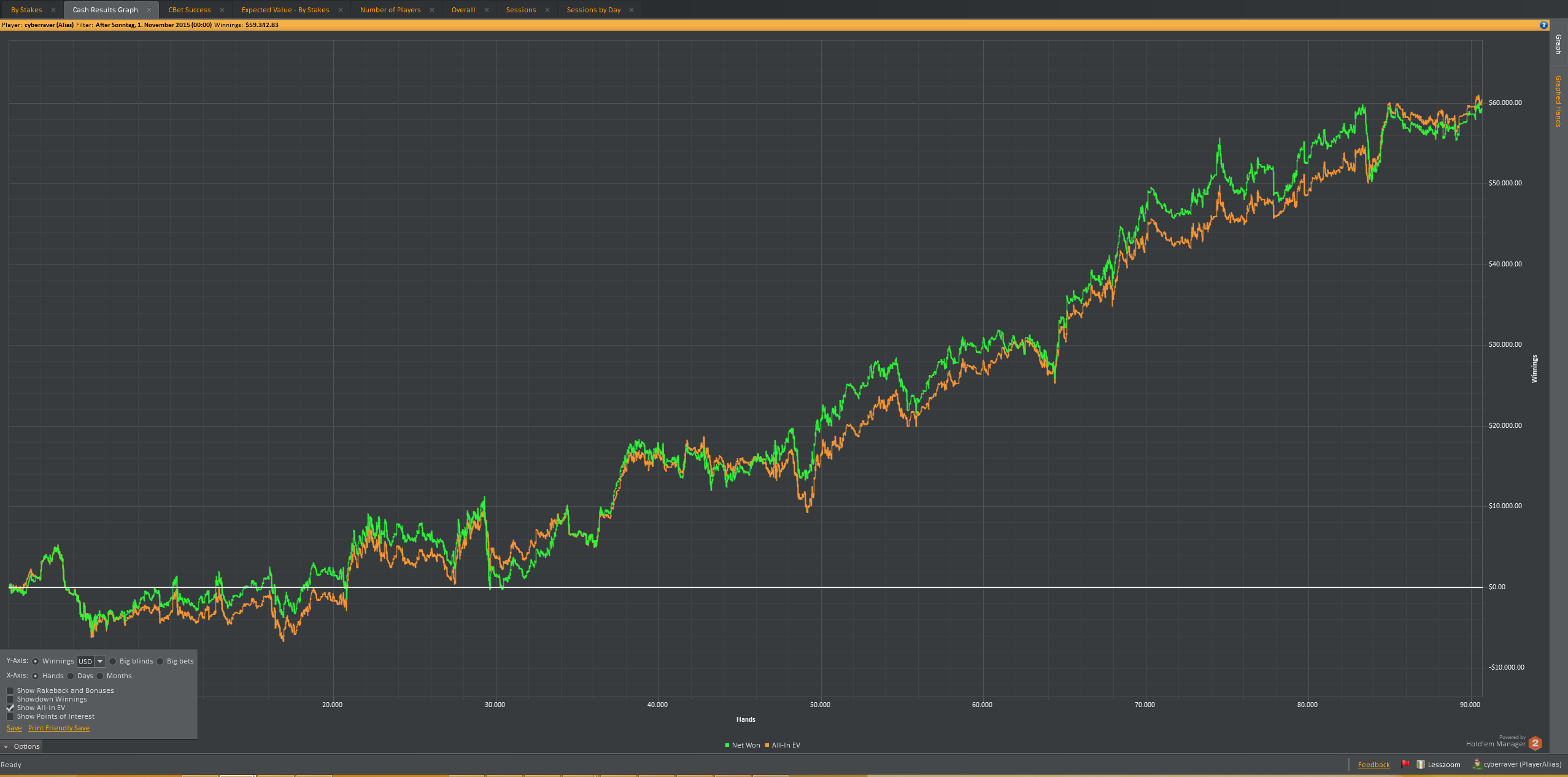This screenshot has height=777, width=1568.
Task: Select the Big blinds Y-axis option
Action: pos(113,661)
